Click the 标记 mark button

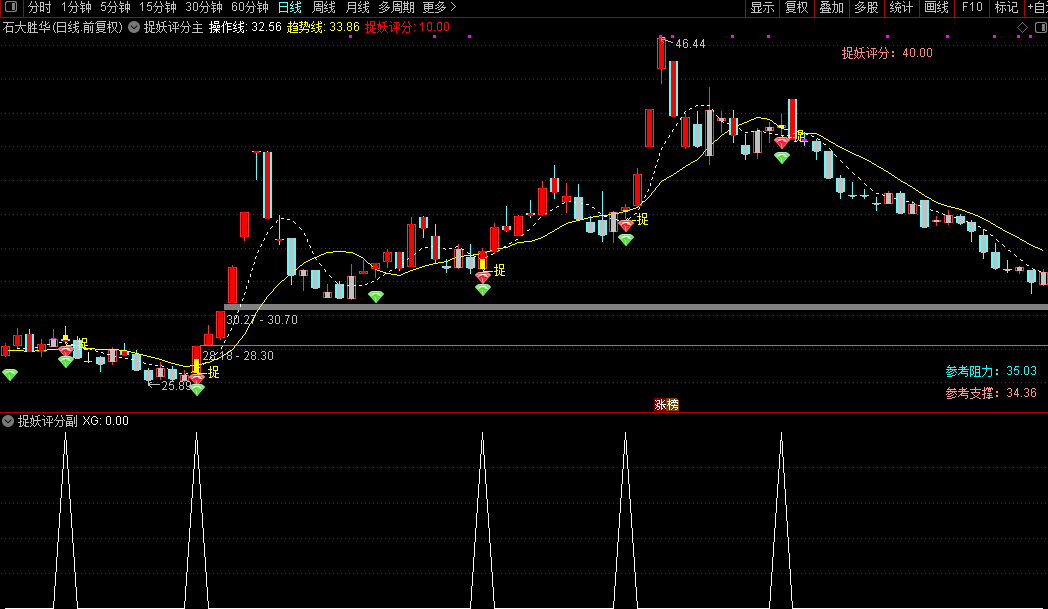1006,7
